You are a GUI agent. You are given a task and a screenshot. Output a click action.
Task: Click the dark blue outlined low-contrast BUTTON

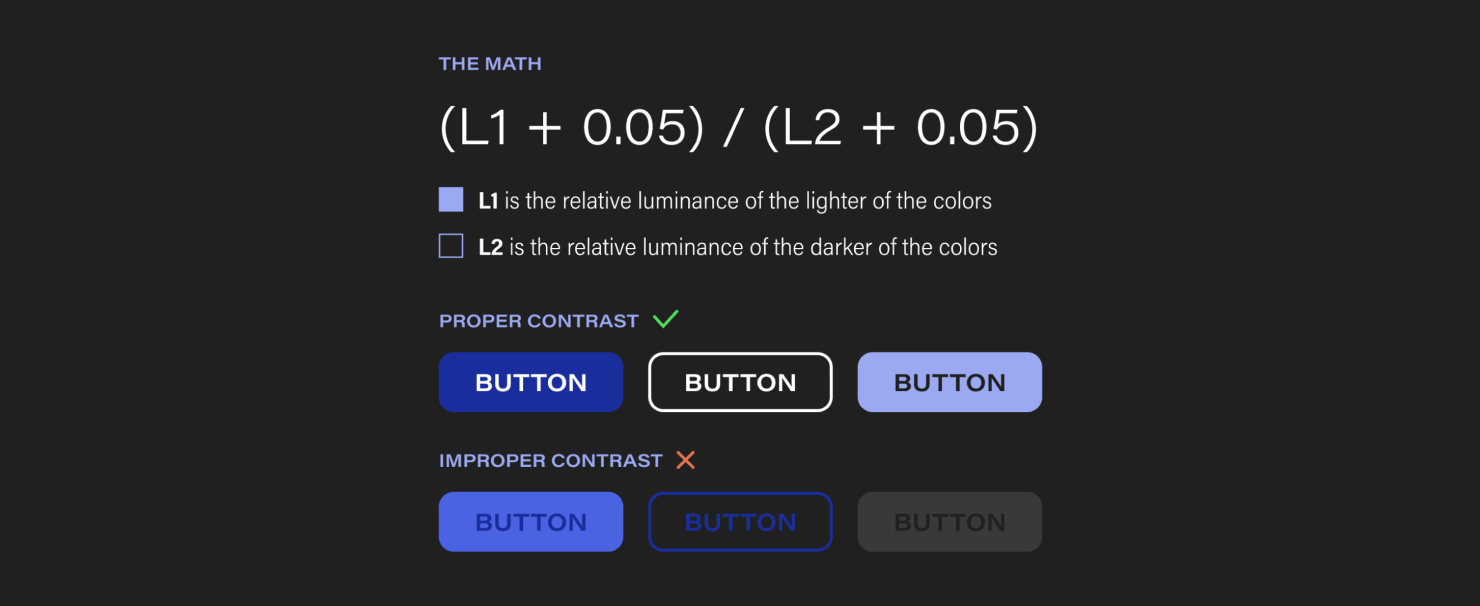pos(740,522)
